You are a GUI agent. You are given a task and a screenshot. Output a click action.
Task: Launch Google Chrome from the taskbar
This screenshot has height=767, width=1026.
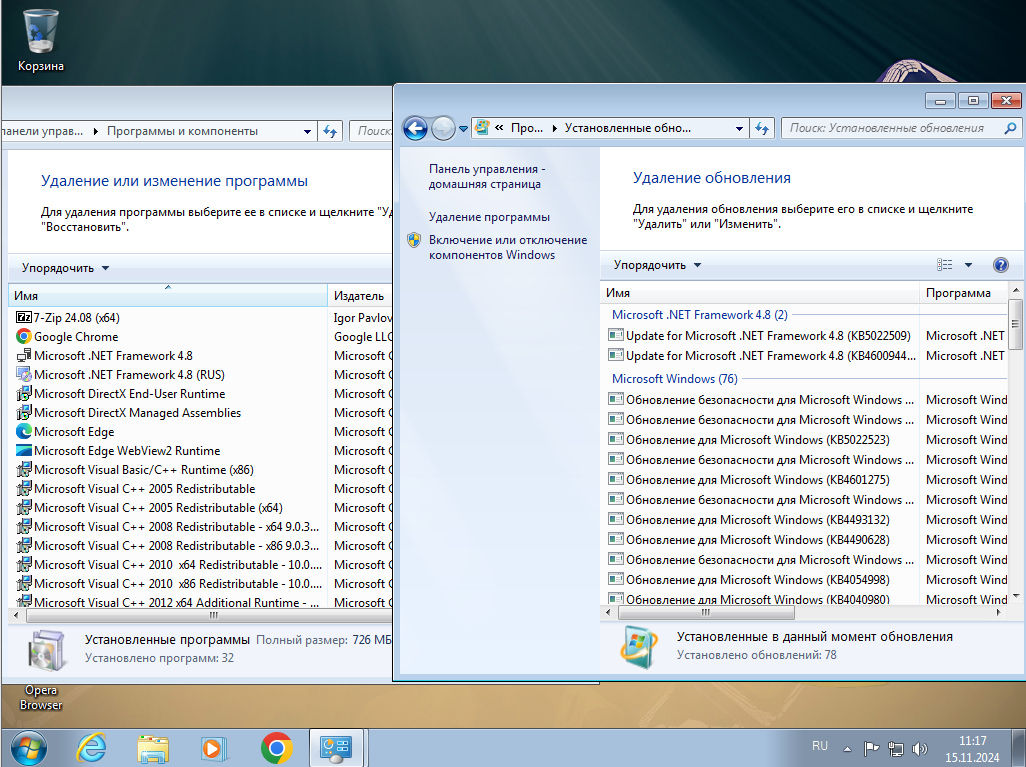point(276,748)
